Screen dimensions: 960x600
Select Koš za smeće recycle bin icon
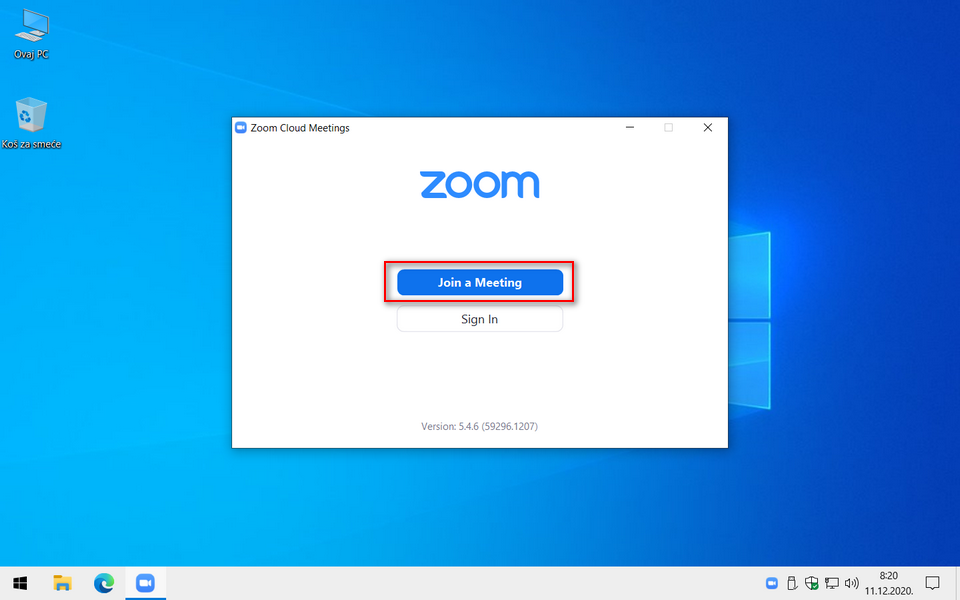31,123
